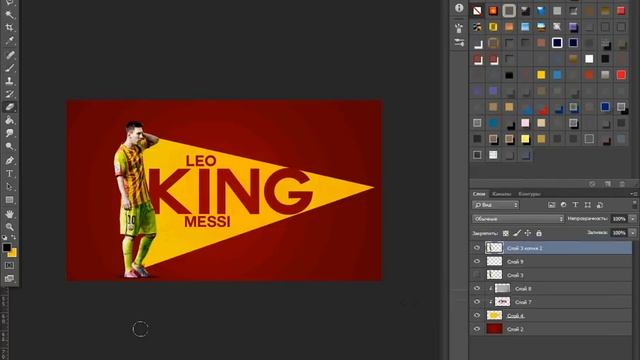Filter layers by type layers icon
The image size is (640, 360).
coord(575,205)
